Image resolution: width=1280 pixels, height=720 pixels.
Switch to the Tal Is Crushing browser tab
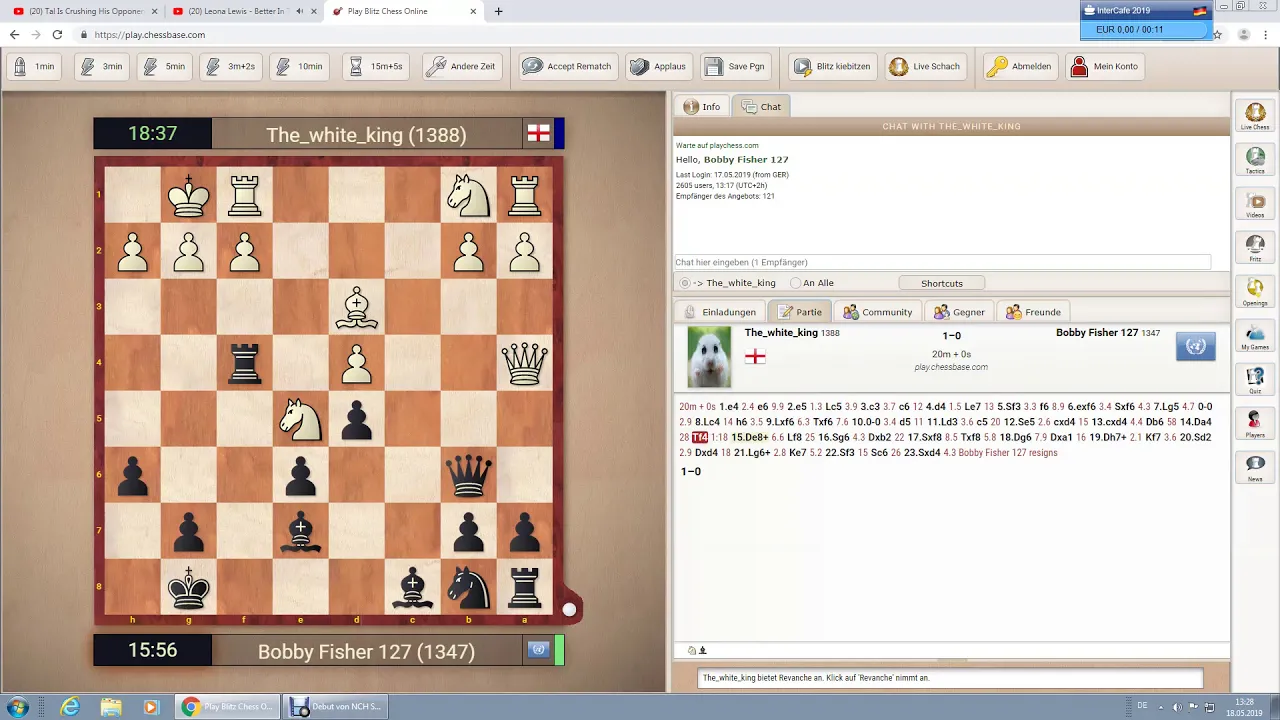coord(86,11)
